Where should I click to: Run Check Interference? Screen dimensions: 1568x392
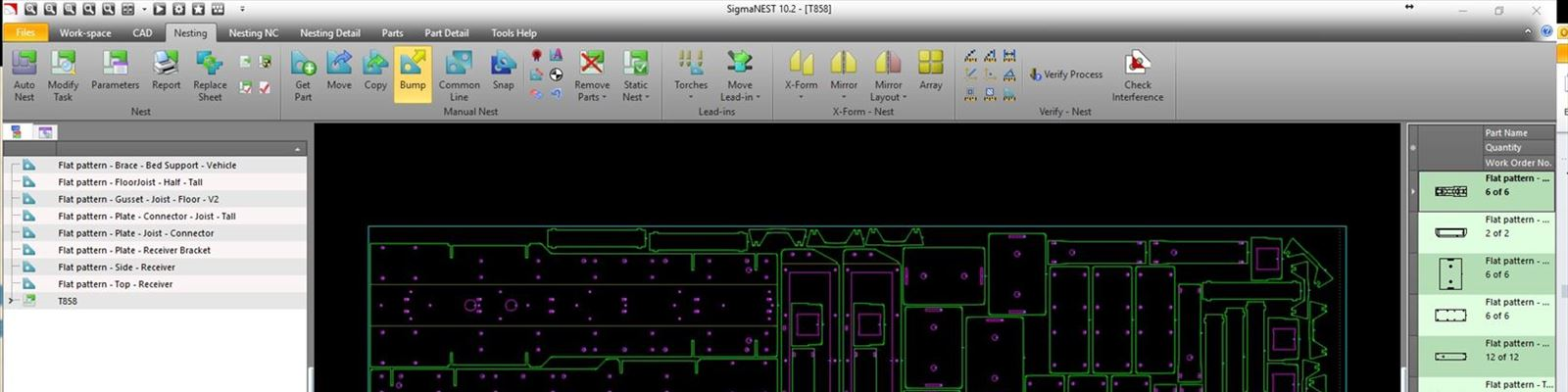[x=1138, y=75]
